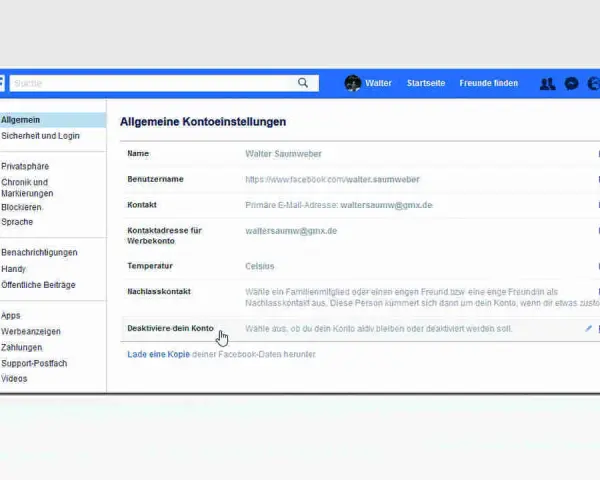Open Privatsphäre settings
The image size is (600, 480).
[x=25, y=166]
